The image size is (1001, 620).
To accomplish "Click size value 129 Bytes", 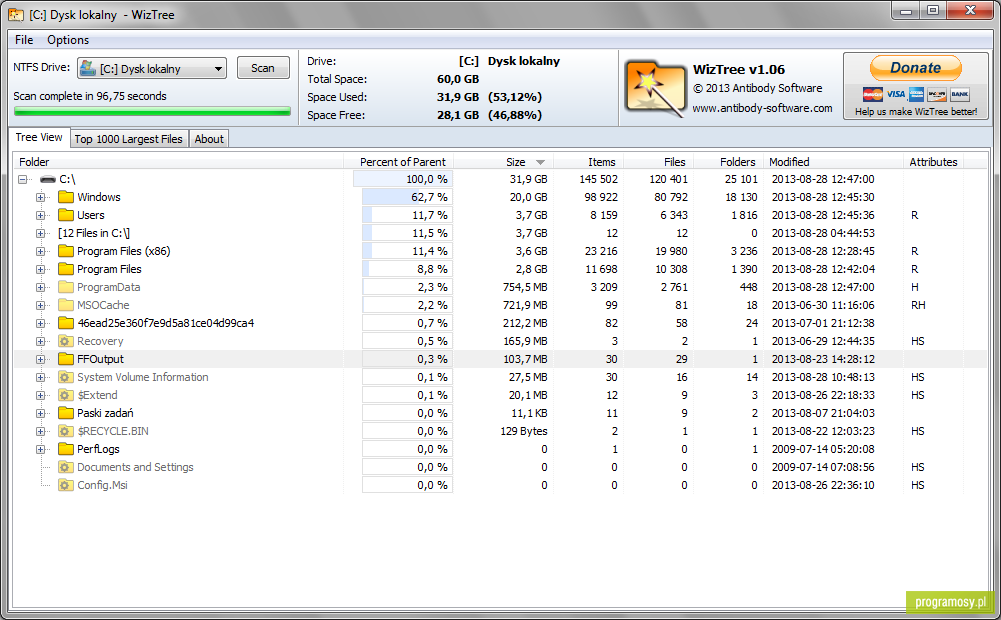I will (523, 431).
